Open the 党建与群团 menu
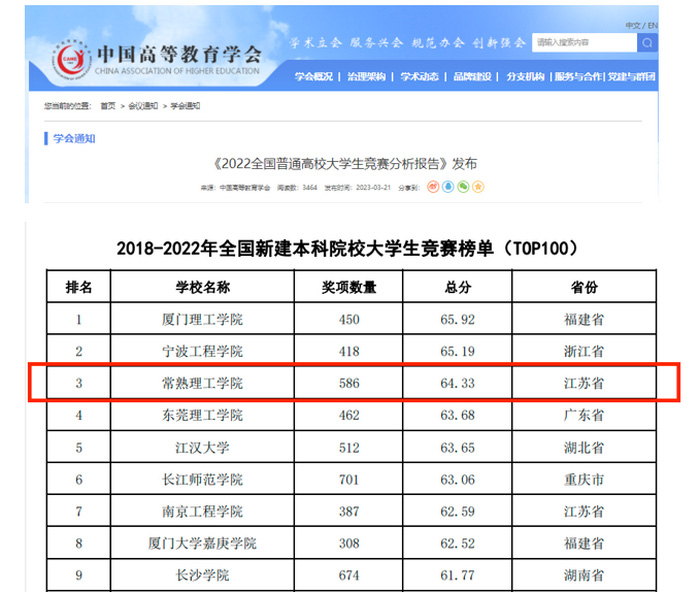This screenshot has height=592, width=700. [631, 77]
